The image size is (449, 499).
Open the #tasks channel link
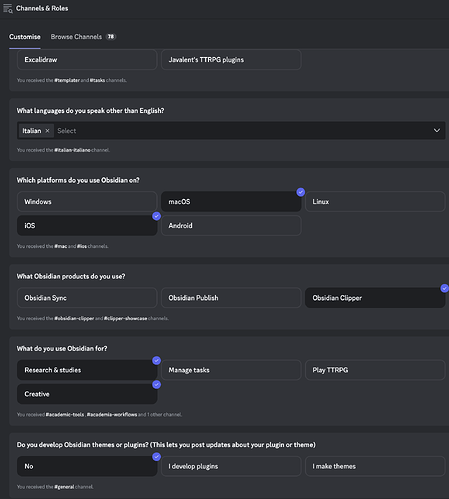pos(97,80)
